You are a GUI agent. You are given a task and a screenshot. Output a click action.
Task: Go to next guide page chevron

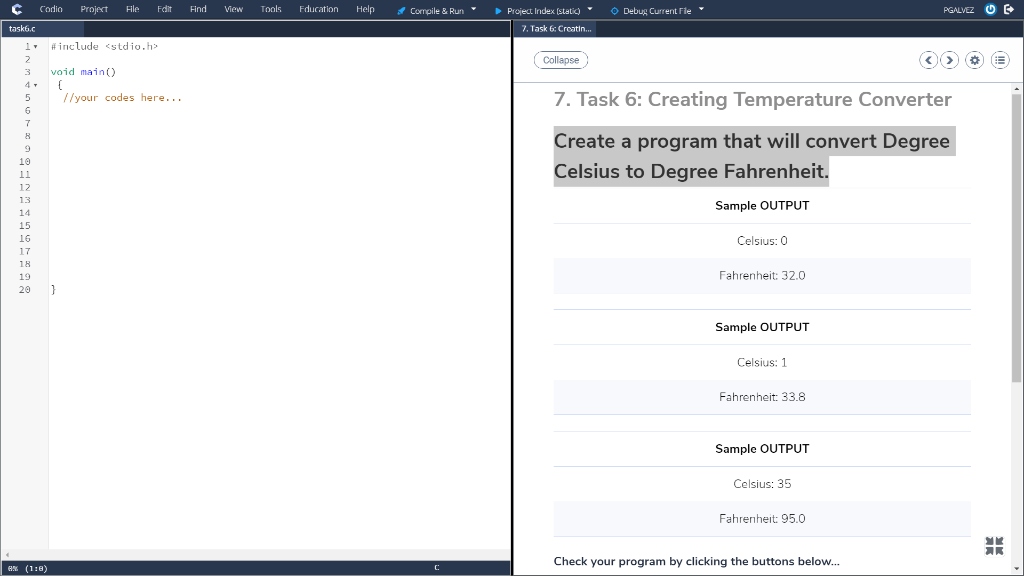pos(949,60)
